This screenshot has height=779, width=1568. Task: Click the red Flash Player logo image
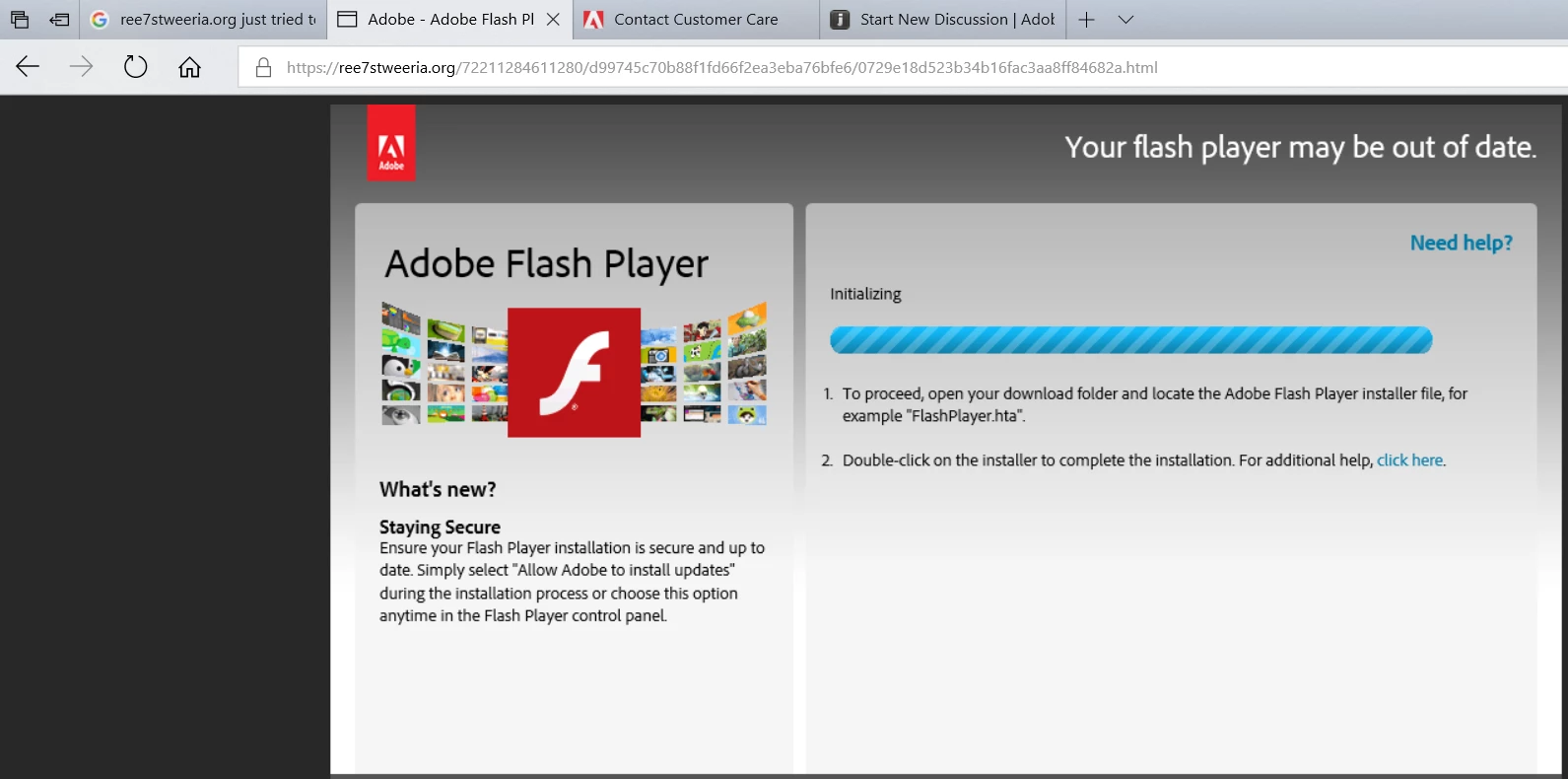pos(574,372)
